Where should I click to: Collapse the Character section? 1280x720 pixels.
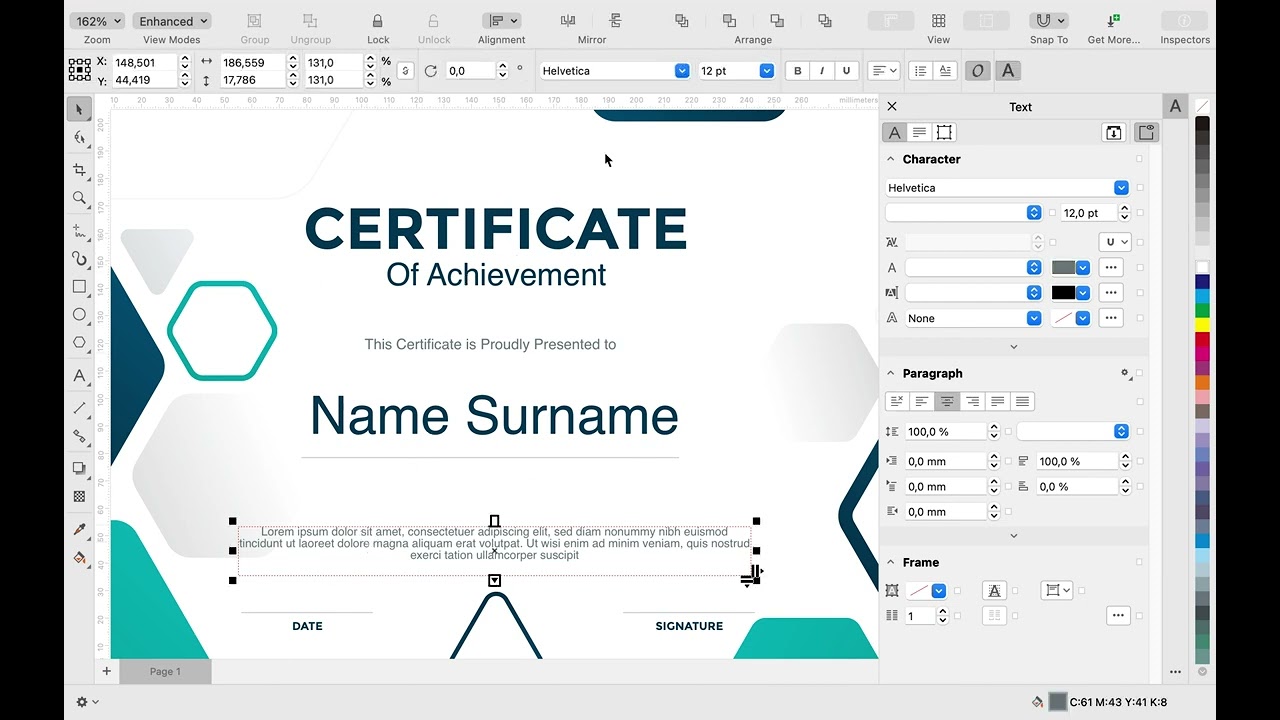pyautogui.click(x=891, y=159)
